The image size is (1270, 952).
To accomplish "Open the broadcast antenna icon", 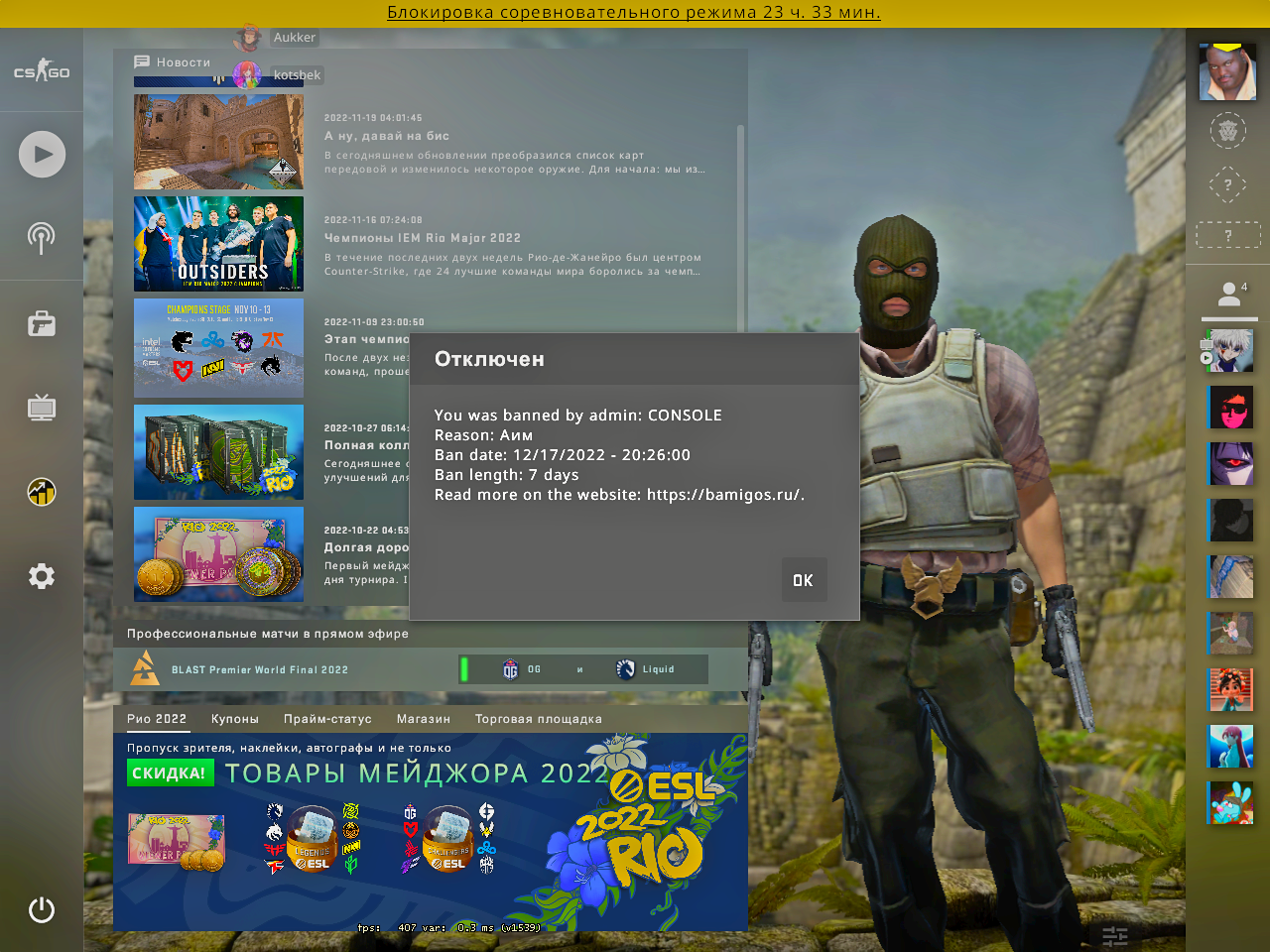I will pos(42,238).
